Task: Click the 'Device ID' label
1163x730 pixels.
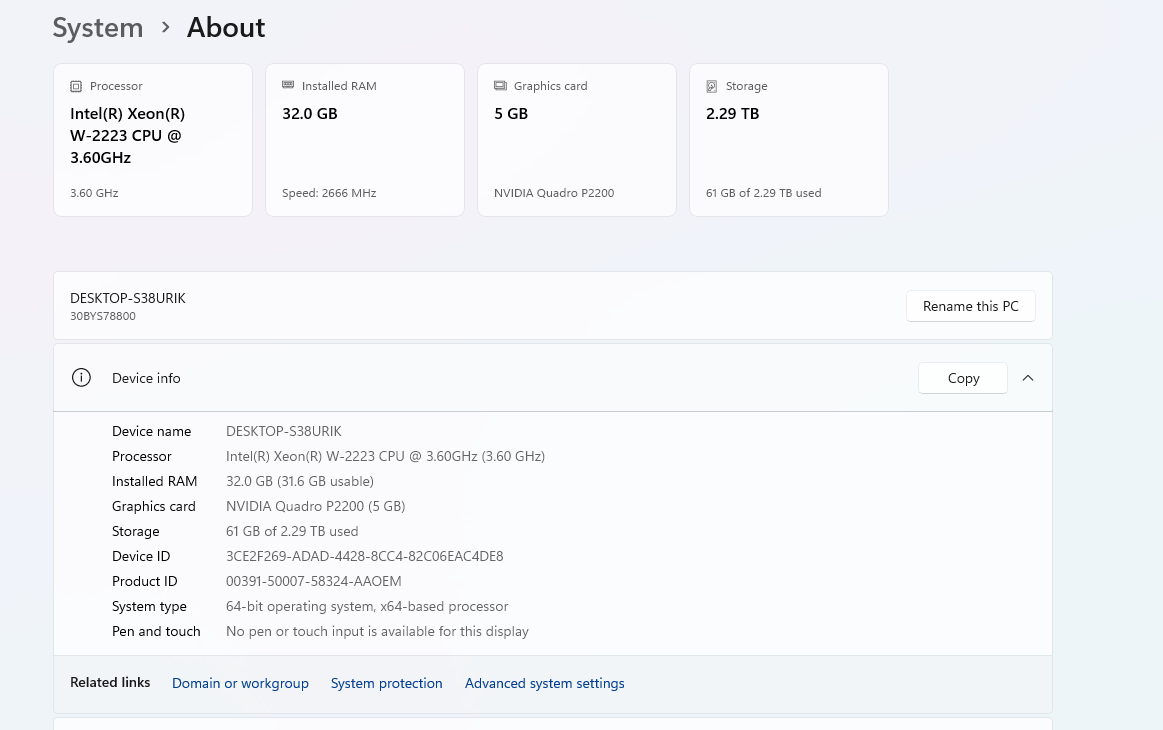Action: tap(141, 556)
